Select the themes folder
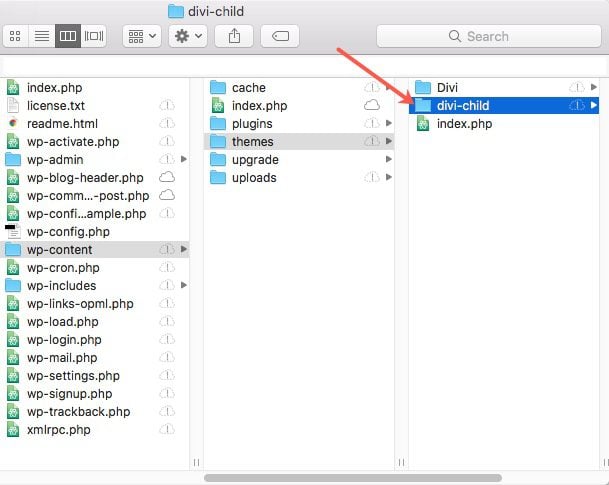The height and width of the screenshot is (485, 609). [254, 142]
